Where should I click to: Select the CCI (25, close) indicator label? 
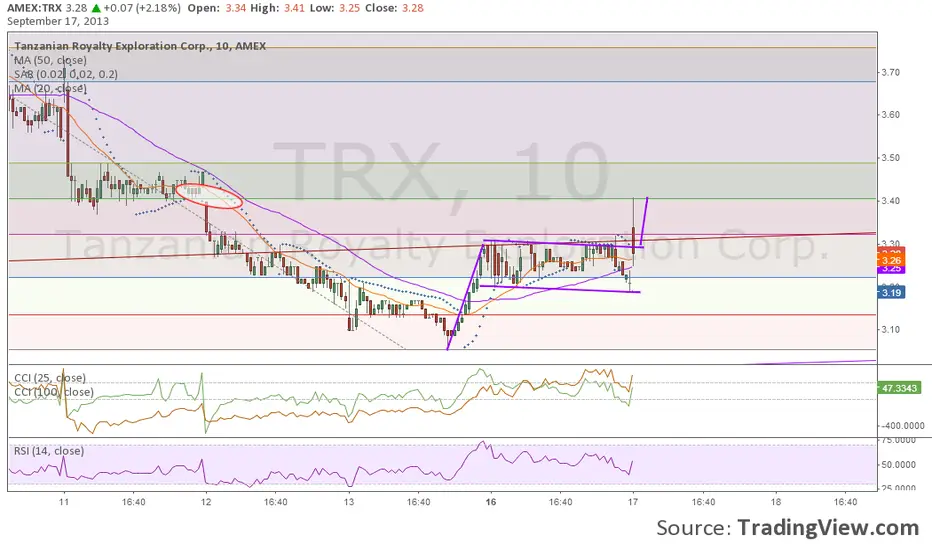50,378
